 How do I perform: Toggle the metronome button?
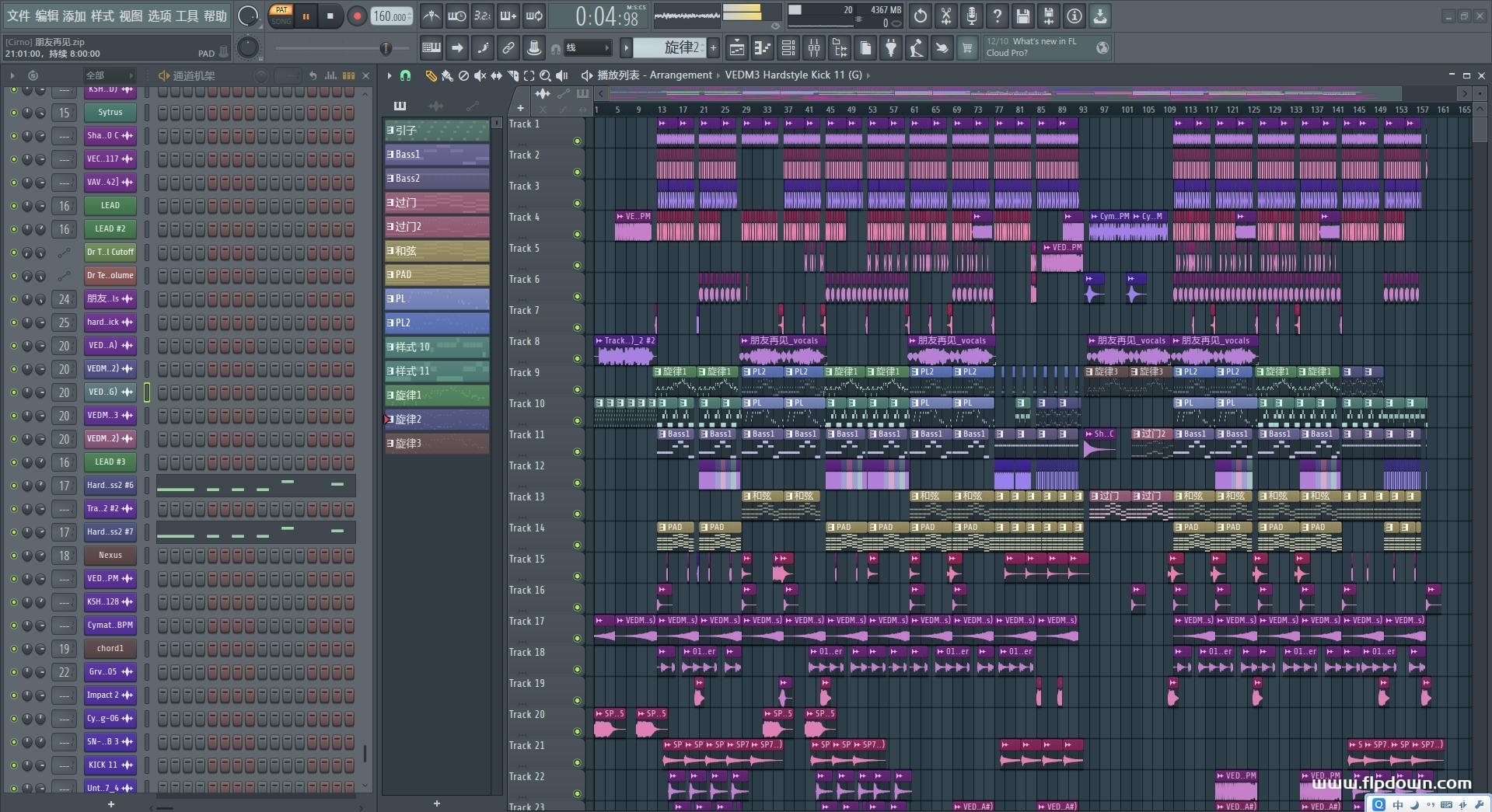click(431, 16)
